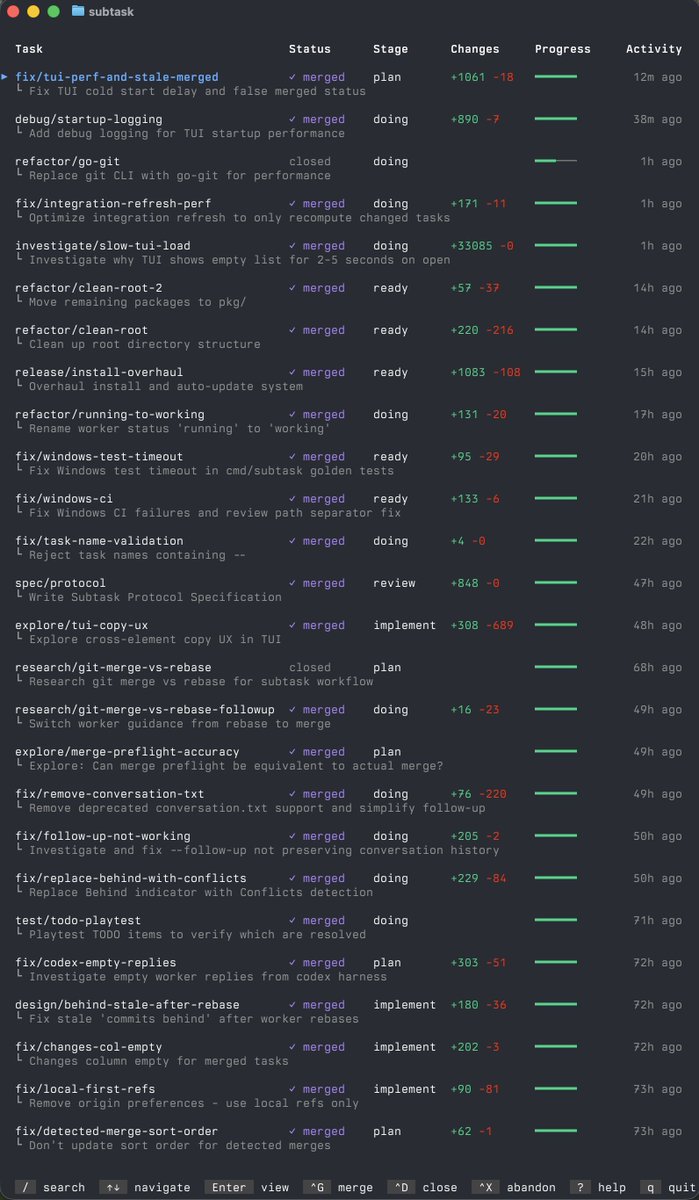
Task: Click the subtask folder icon in title bar
Action: pos(78,11)
